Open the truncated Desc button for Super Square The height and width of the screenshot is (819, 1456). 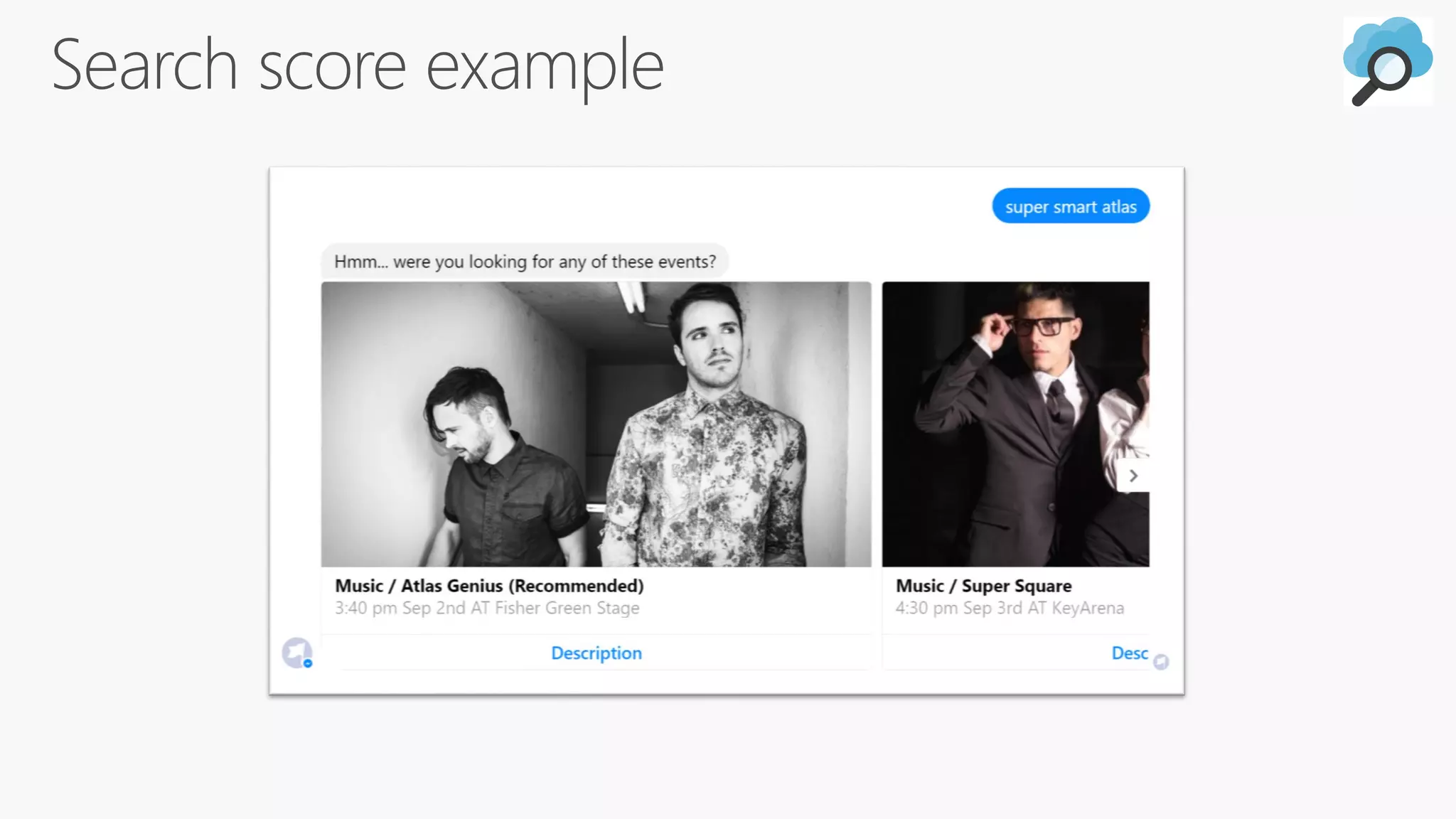[x=1129, y=653]
